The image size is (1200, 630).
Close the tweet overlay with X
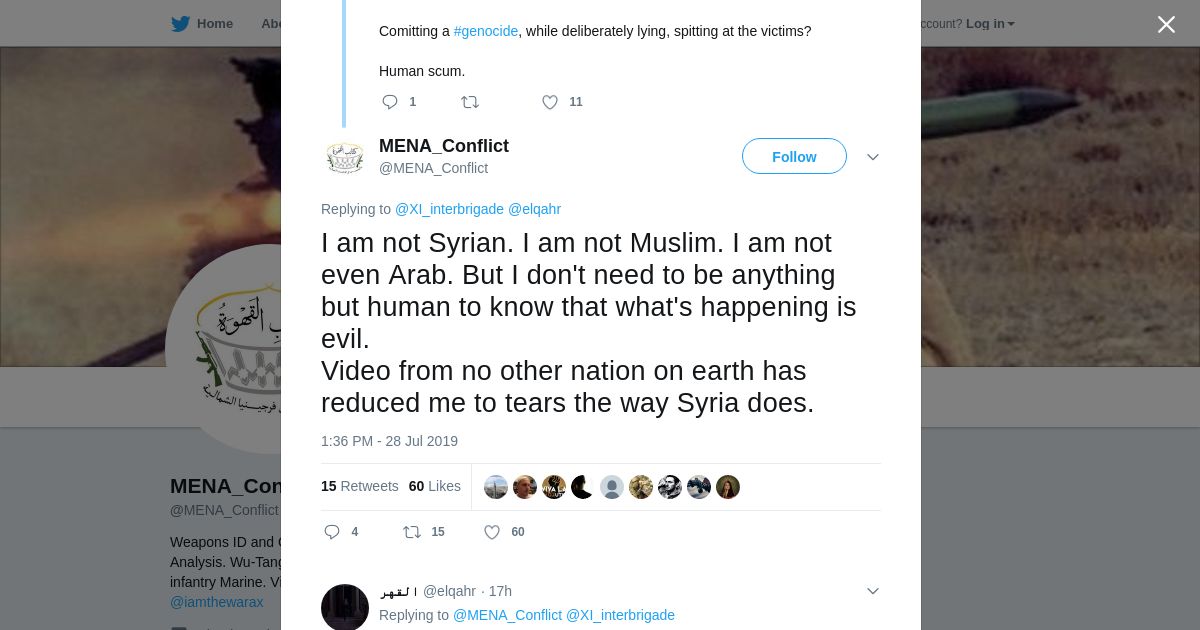tap(1166, 25)
